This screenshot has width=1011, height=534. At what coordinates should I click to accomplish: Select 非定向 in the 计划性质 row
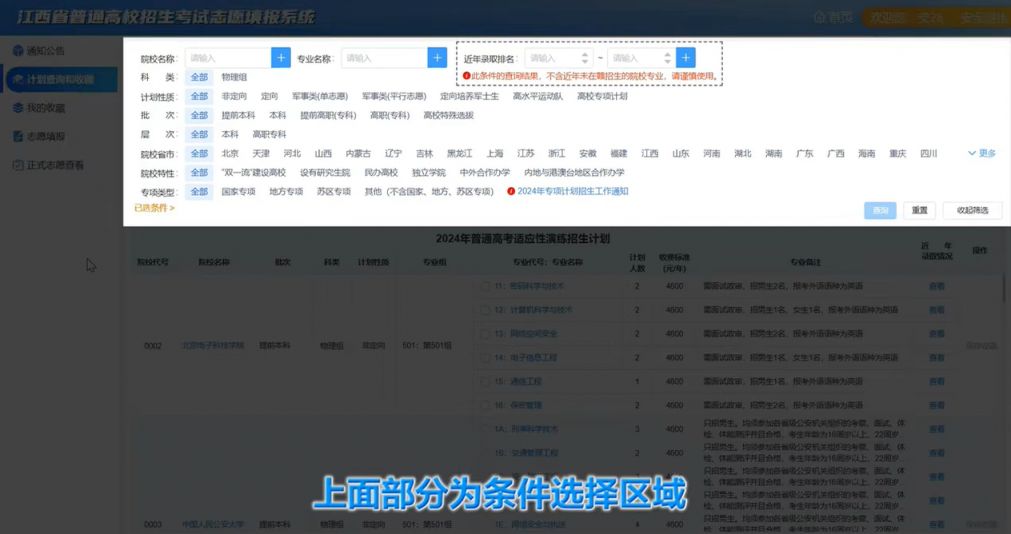coord(234,96)
